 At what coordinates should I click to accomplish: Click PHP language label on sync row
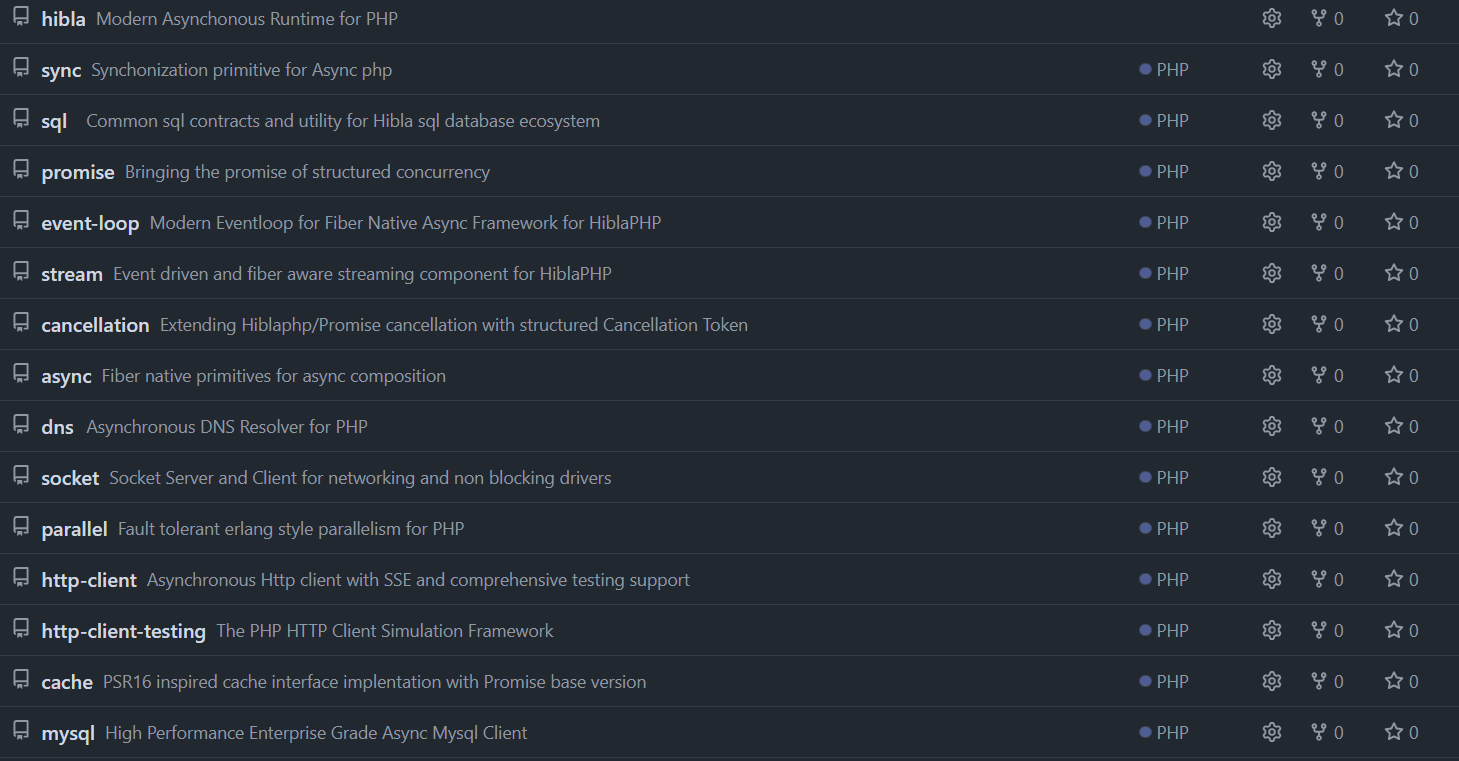tap(1172, 70)
